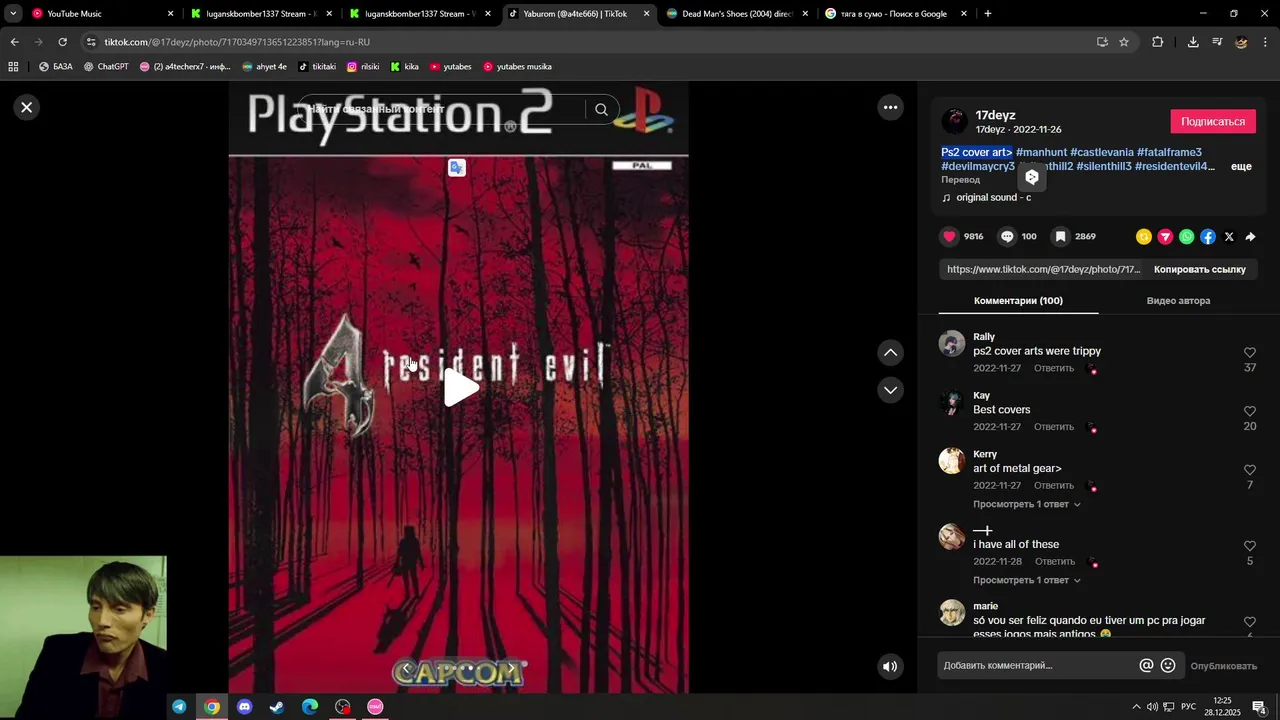Switch to YouTube Music browser tab
1280x720 pixels.
click(x=102, y=14)
